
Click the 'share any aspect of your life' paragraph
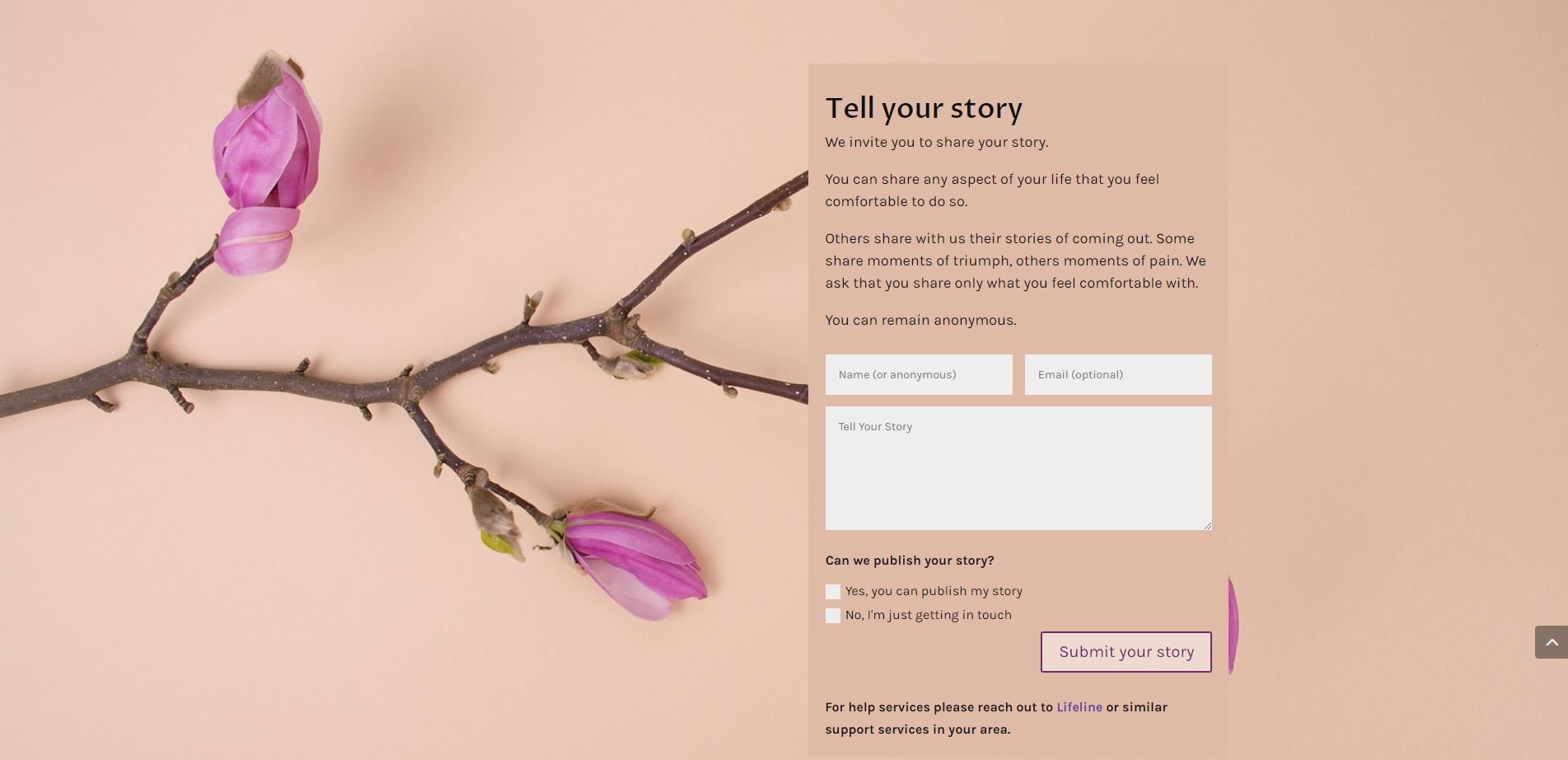pyautogui.click(x=991, y=190)
